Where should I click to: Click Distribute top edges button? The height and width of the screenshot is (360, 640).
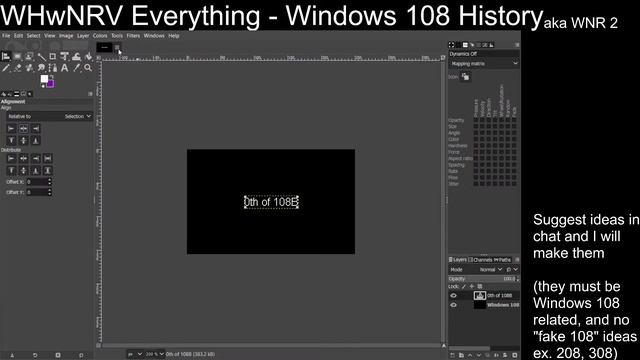coord(11,170)
